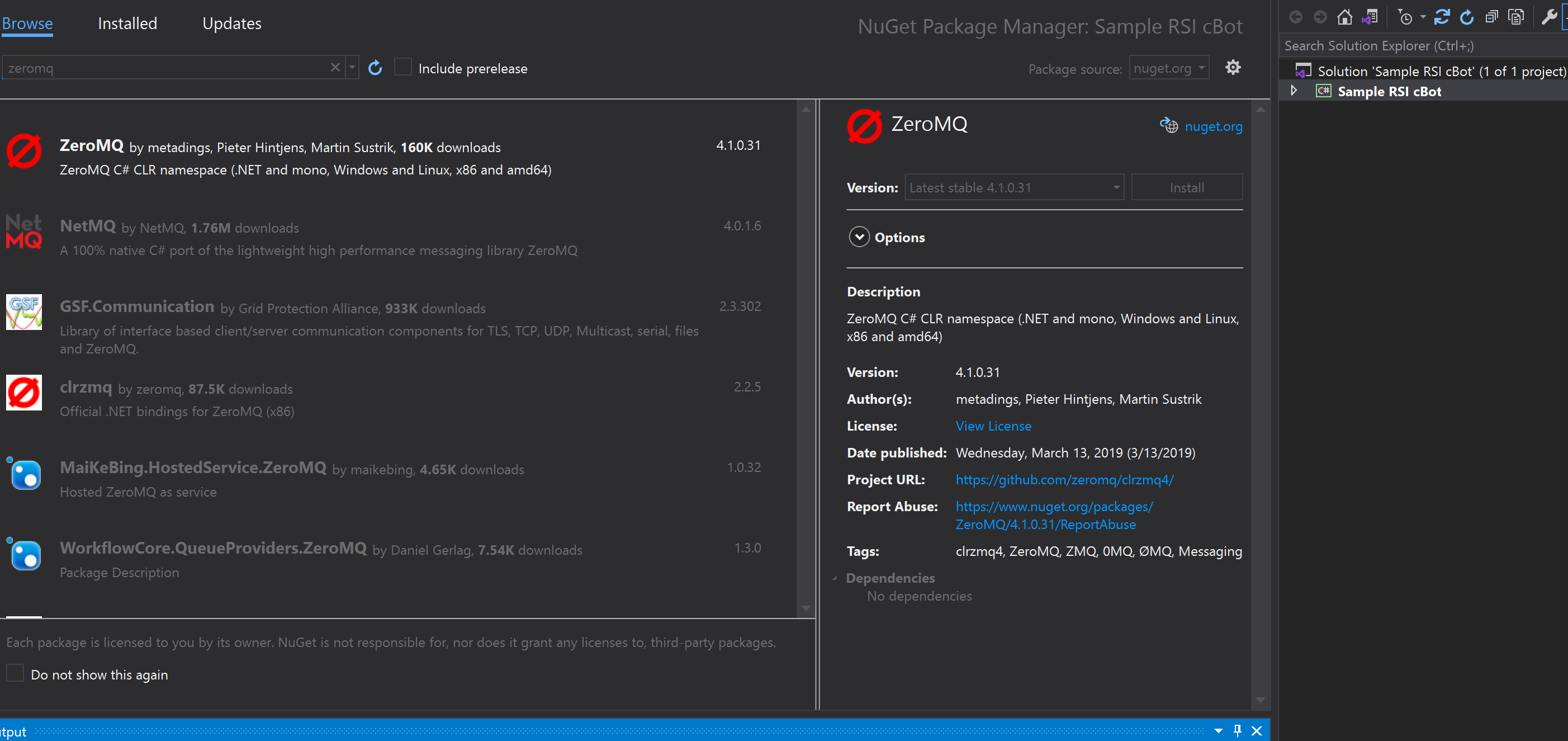Image resolution: width=1568 pixels, height=741 pixels.
Task: Switch to the Installed tab
Action: [x=127, y=23]
